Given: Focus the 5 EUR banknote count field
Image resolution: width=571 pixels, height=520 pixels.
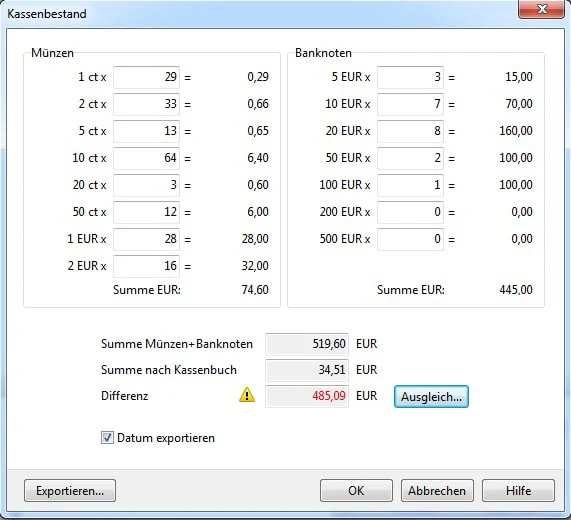Looking at the screenshot, I should 410,77.
